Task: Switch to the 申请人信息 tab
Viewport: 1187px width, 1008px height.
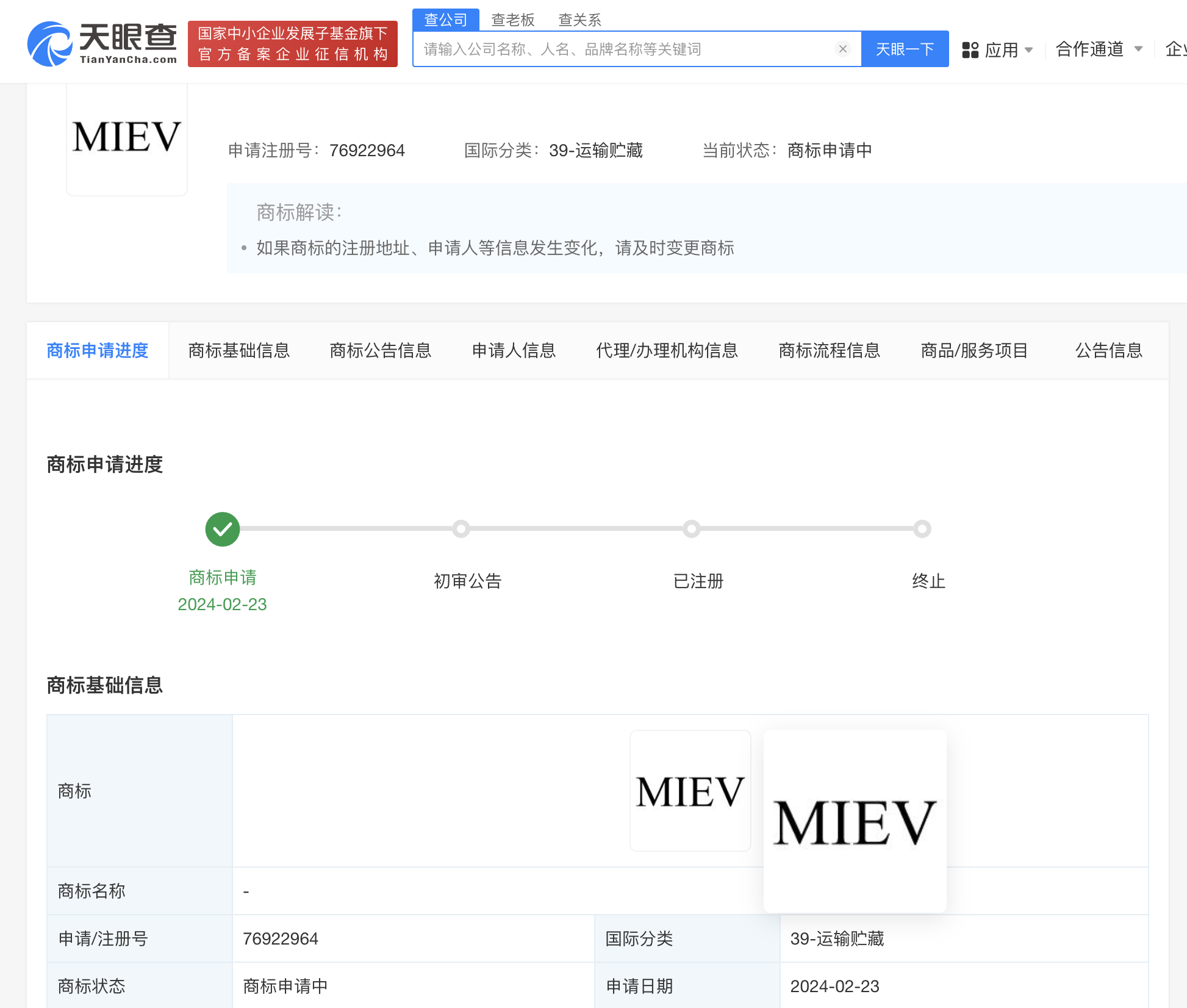Action: point(514,350)
